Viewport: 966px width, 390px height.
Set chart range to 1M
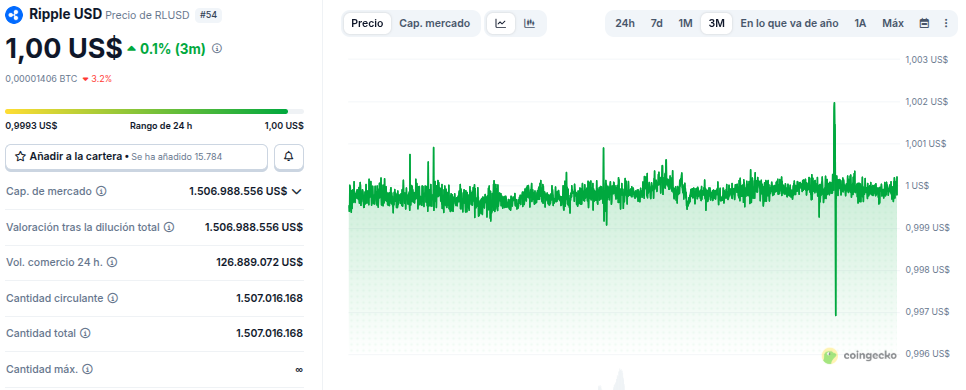pos(686,23)
